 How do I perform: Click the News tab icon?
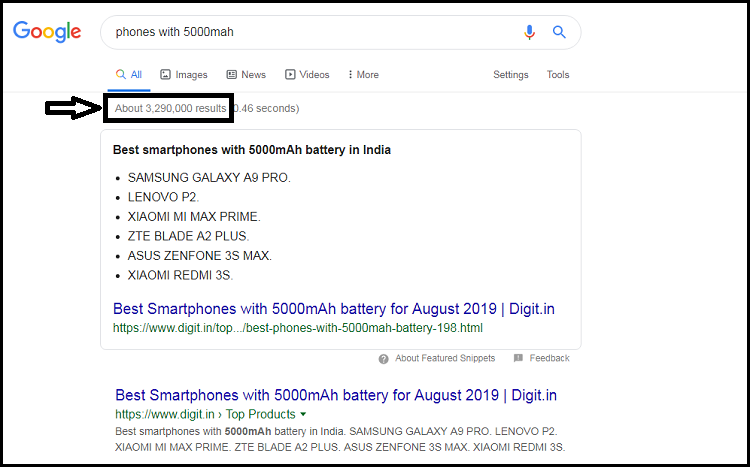[231, 75]
